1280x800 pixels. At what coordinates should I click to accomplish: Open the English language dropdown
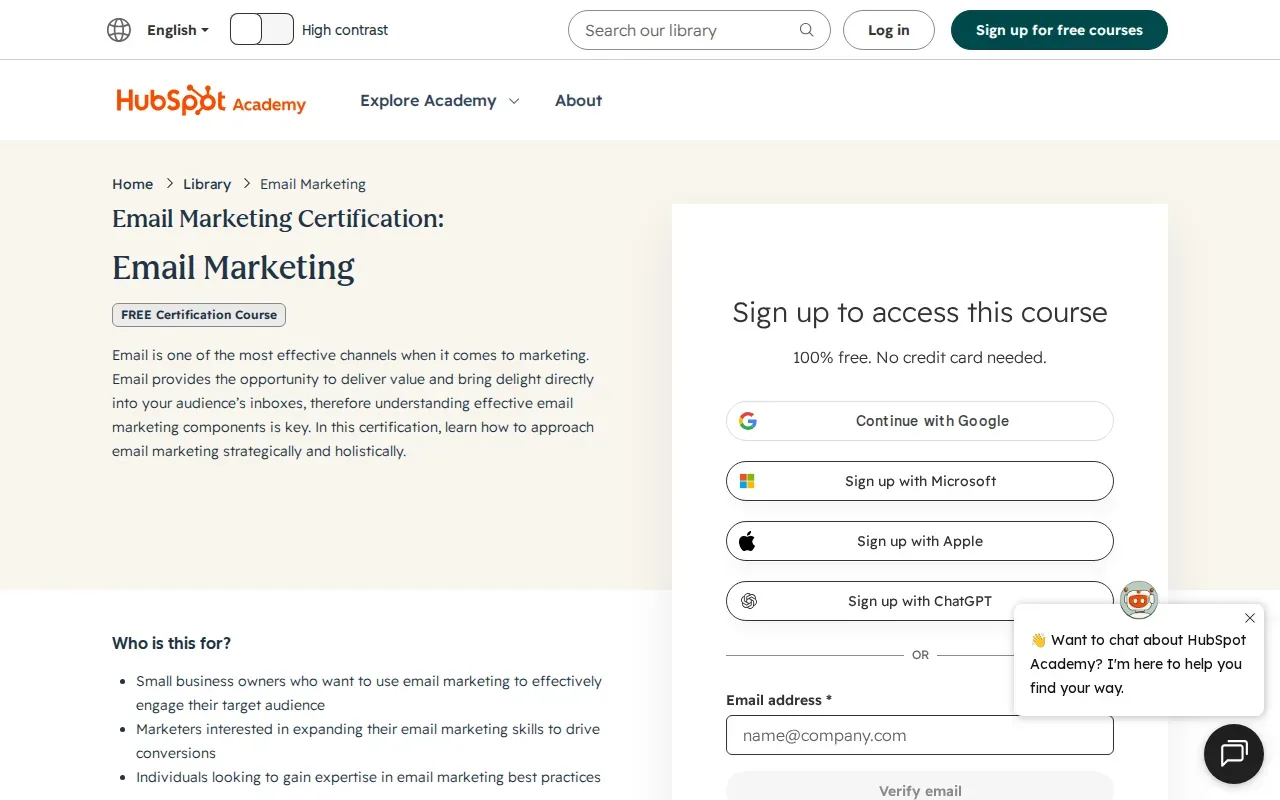click(178, 30)
